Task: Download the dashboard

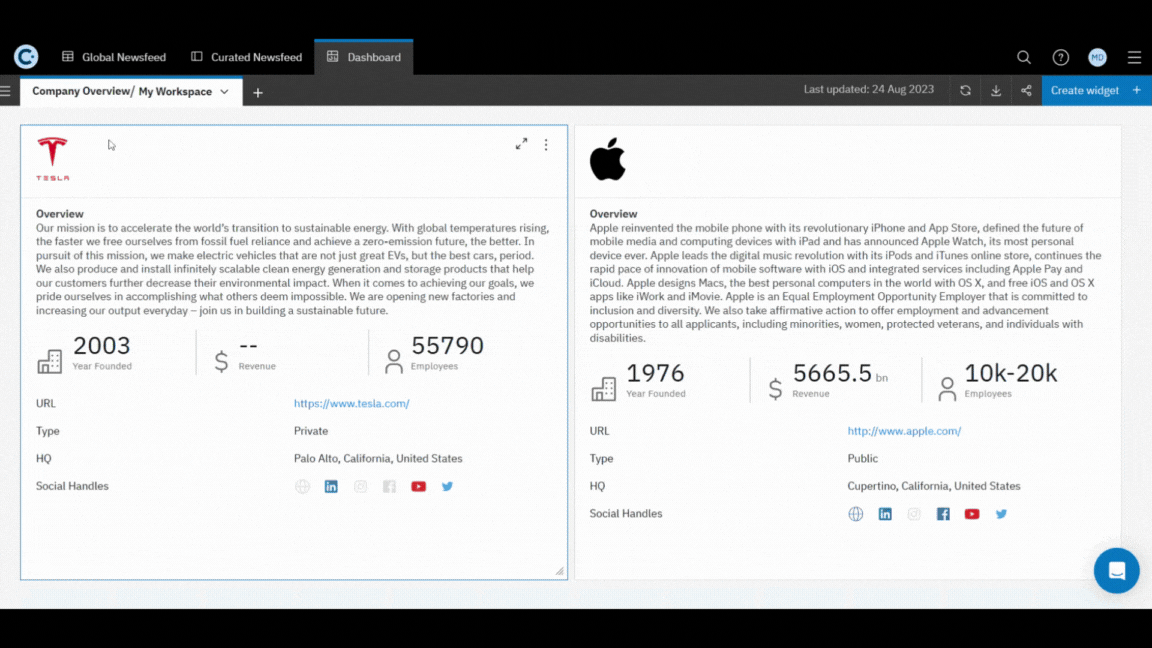Action: [995, 90]
